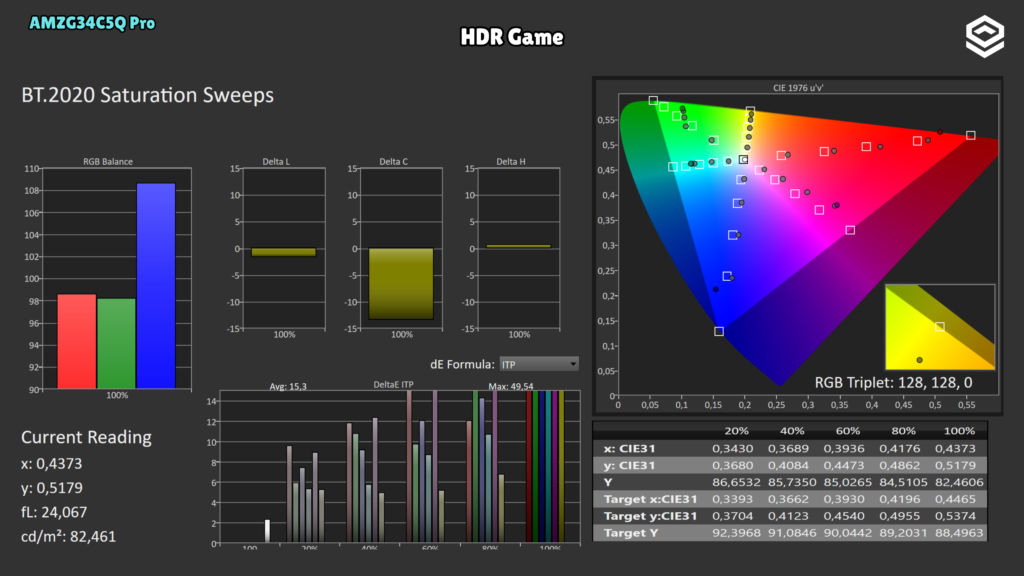
Task: Select the 100% column header in table
Action: pyautogui.click(x=959, y=431)
